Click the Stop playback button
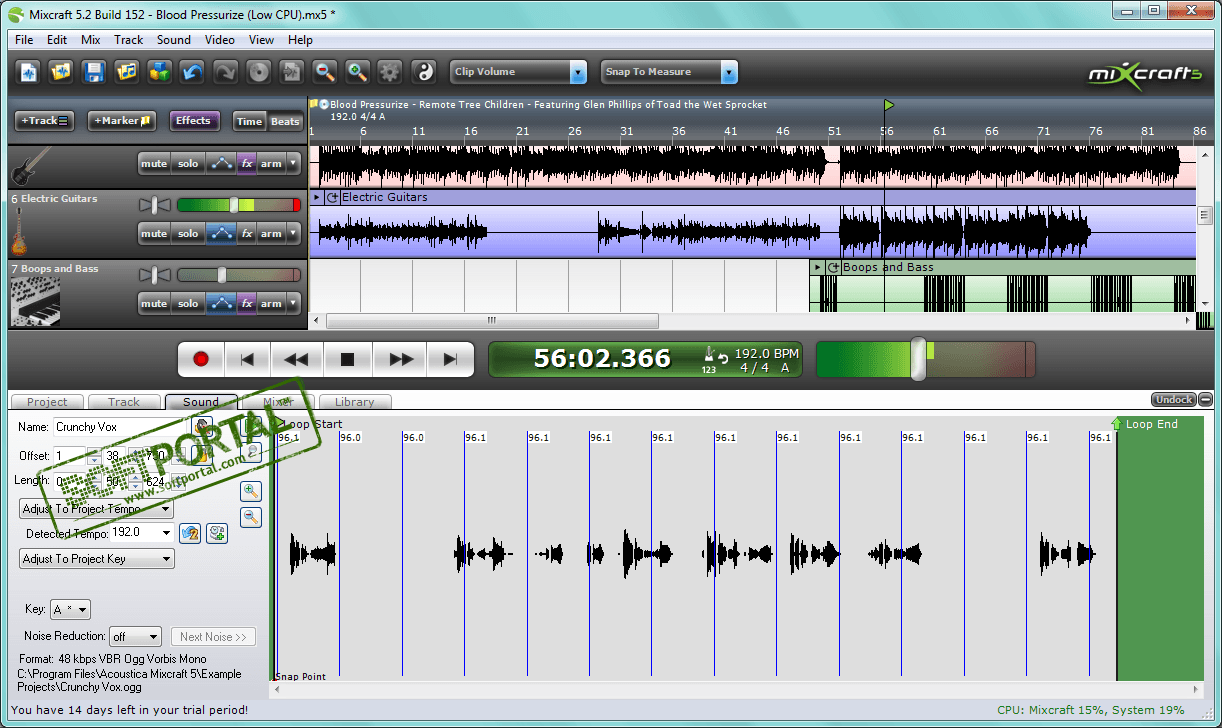Image resolution: width=1222 pixels, height=728 pixels. pos(347,359)
